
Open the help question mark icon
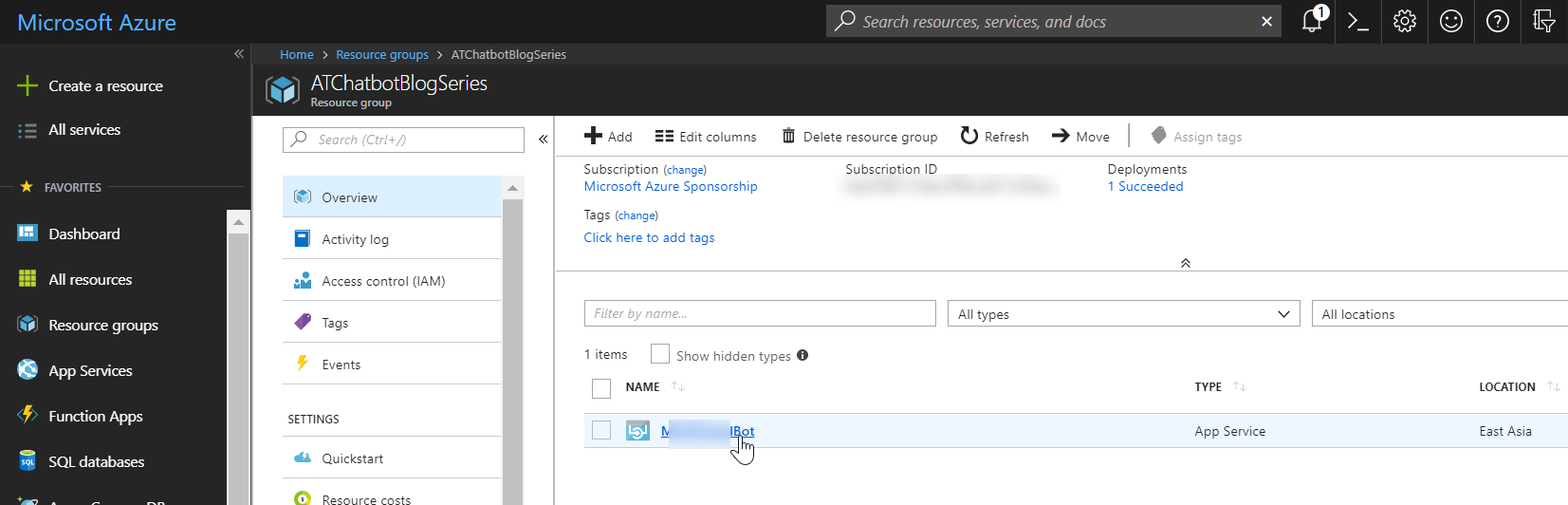(x=1498, y=21)
